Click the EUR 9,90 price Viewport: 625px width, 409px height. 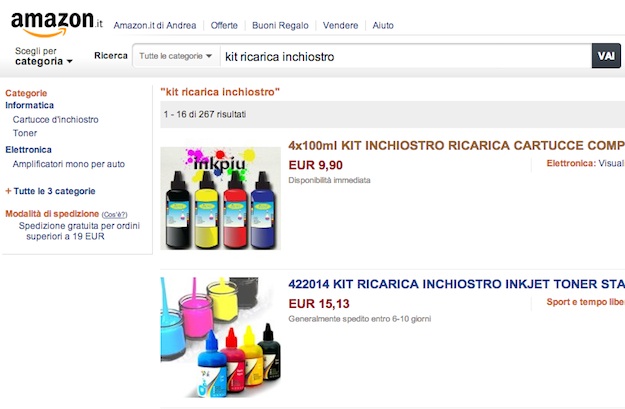[316, 165]
